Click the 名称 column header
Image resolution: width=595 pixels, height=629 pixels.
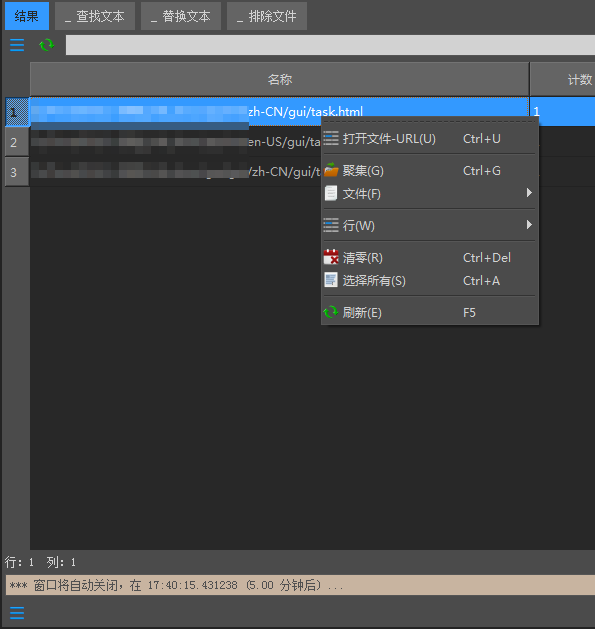pos(280,79)
